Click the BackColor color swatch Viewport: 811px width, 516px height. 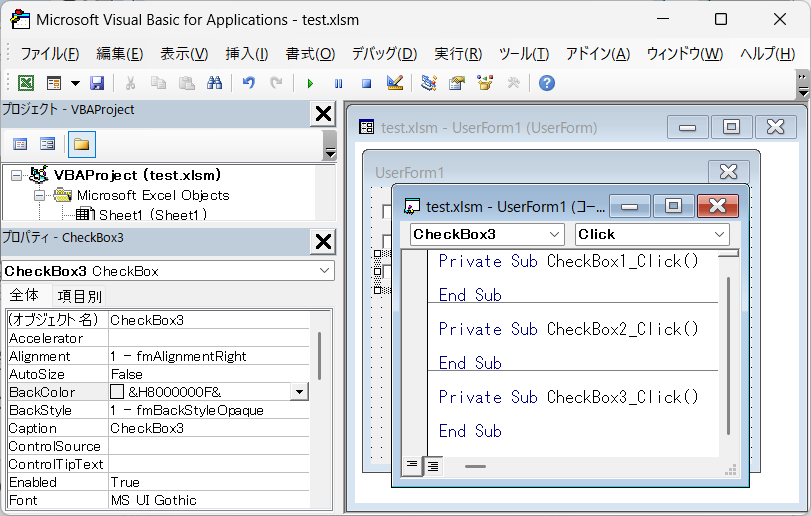[117, 392]
